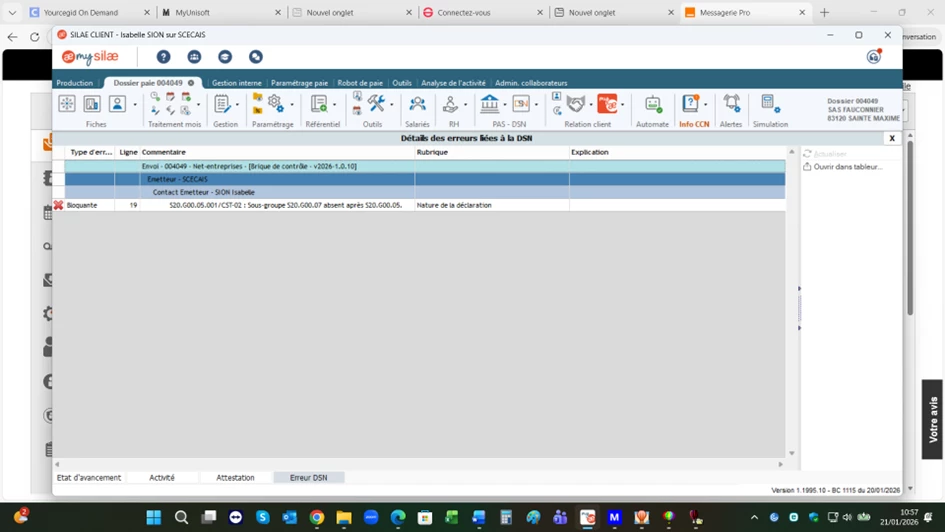Open the employee person fiche icon

pyautogui.click(x=117, y=104)
